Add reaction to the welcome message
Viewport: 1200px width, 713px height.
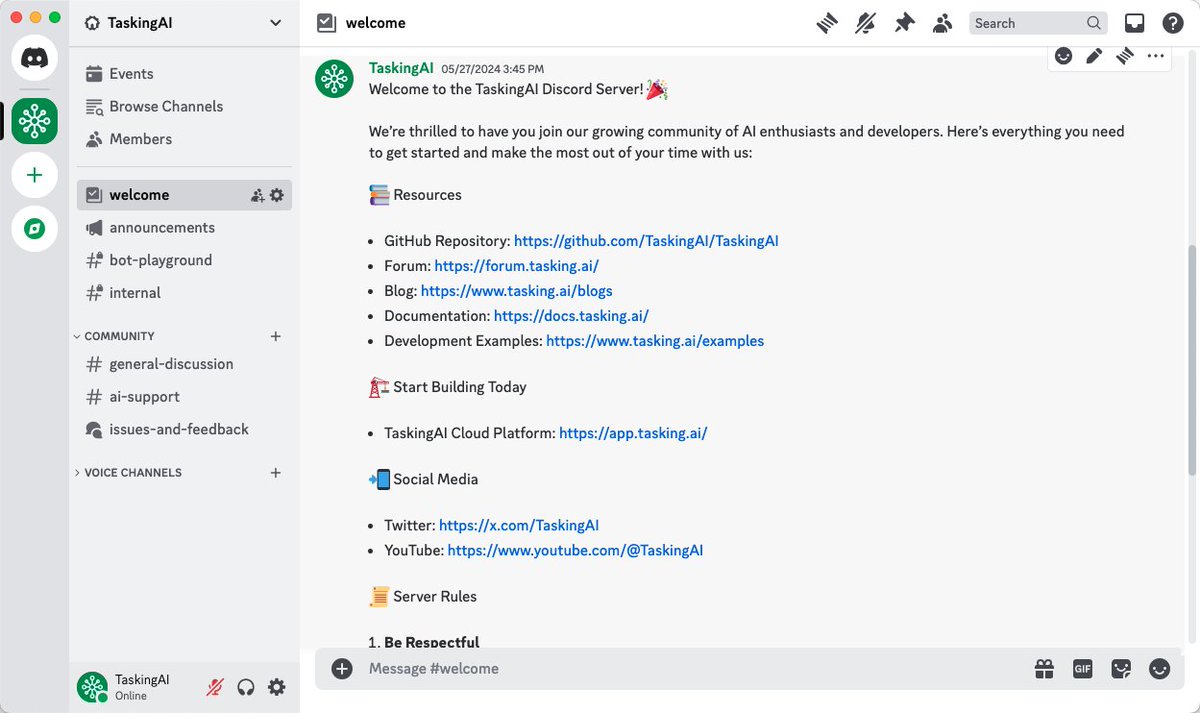point(1064,56)
